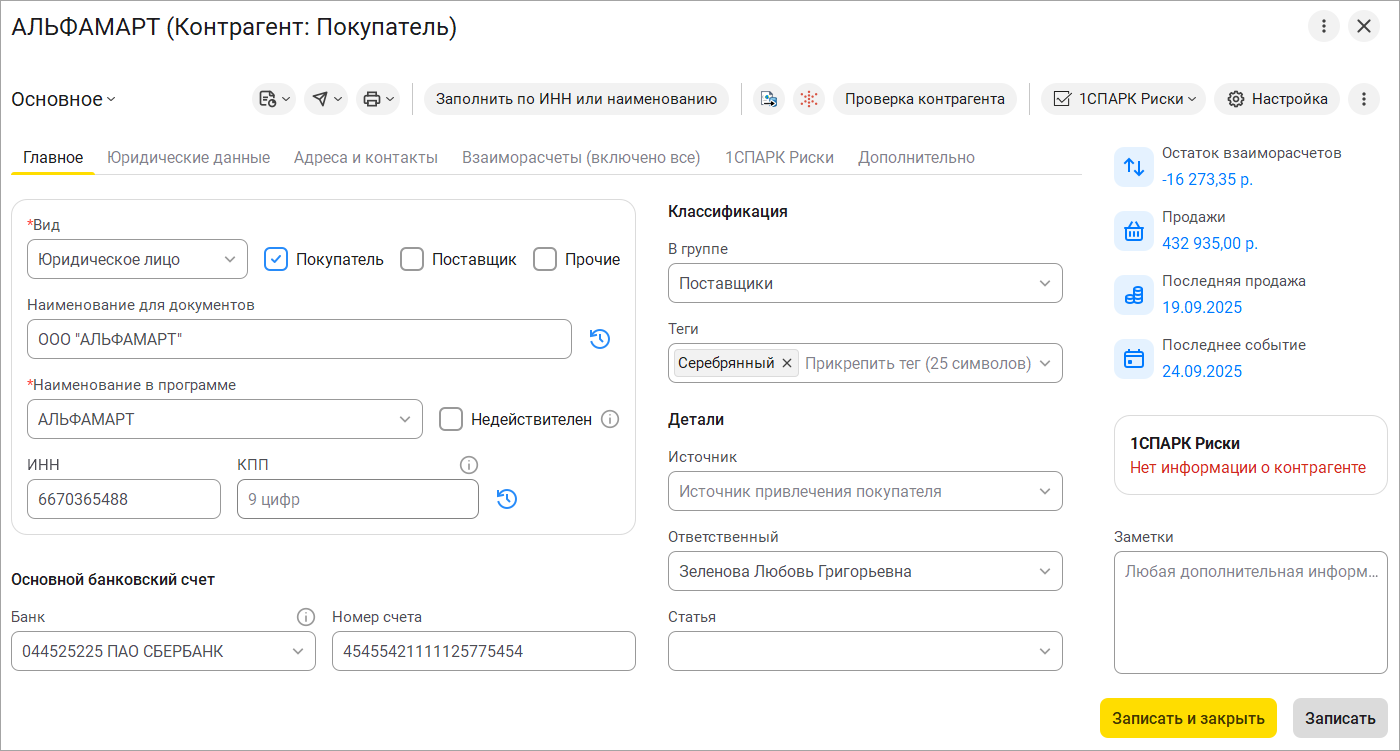
Task: Switch to the Юридические данные tab
Action: click(x=189, y=158)
